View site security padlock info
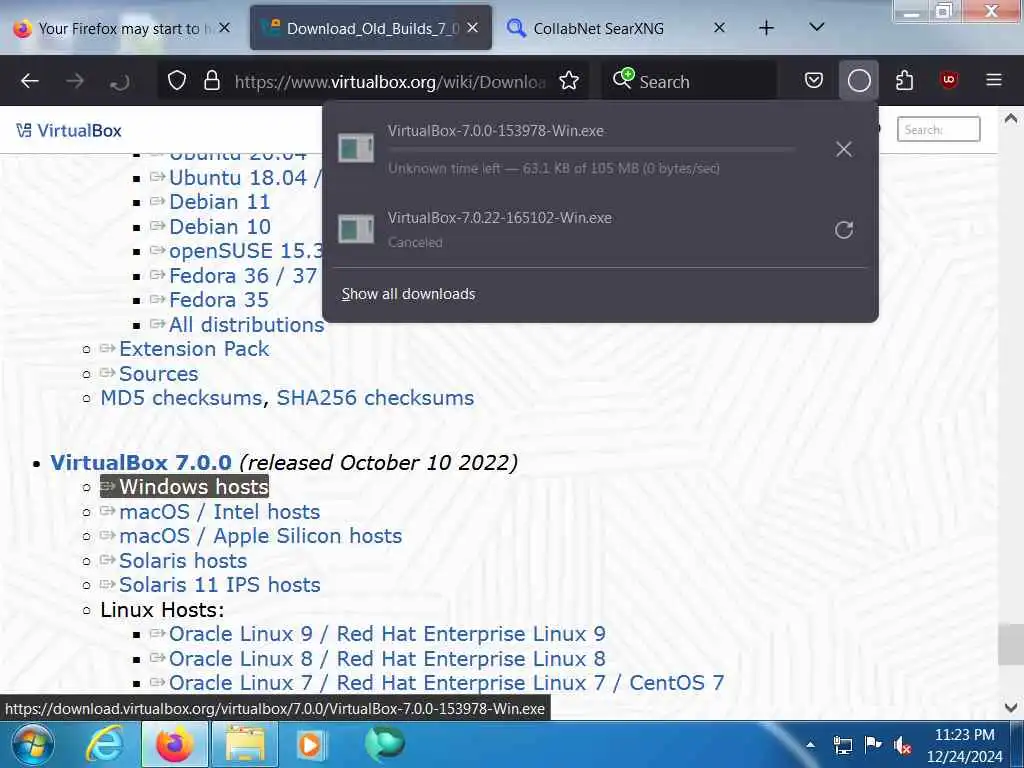This screenshot has width=1024, height=768. (212, 81)
